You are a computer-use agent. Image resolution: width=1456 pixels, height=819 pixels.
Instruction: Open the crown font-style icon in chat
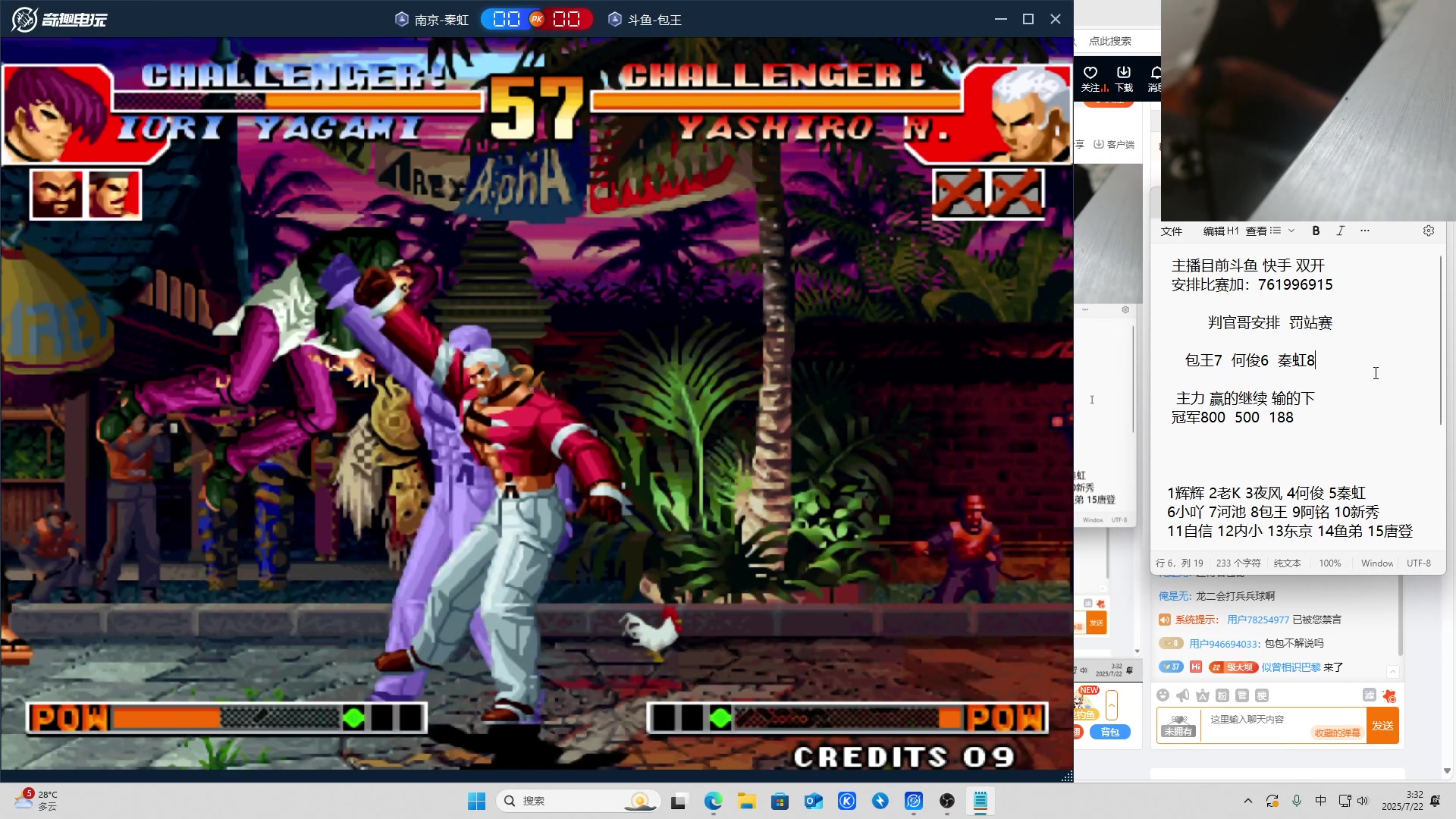pos(1202,695)
